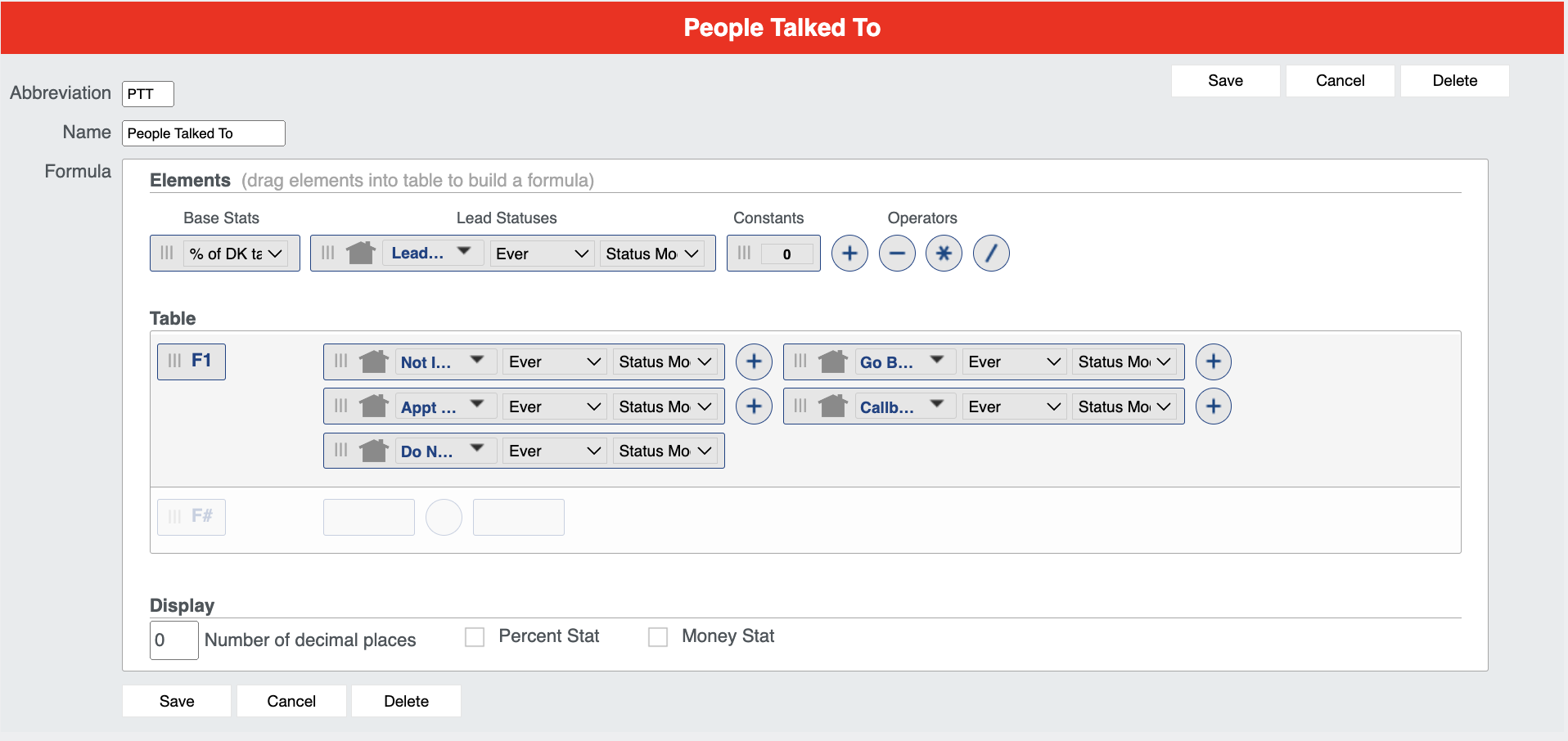The height and width of the screenshot is (741, 1568).
Task: Open the Ever dropdown in Lead Statuses element
Action: tap(542, 254)
